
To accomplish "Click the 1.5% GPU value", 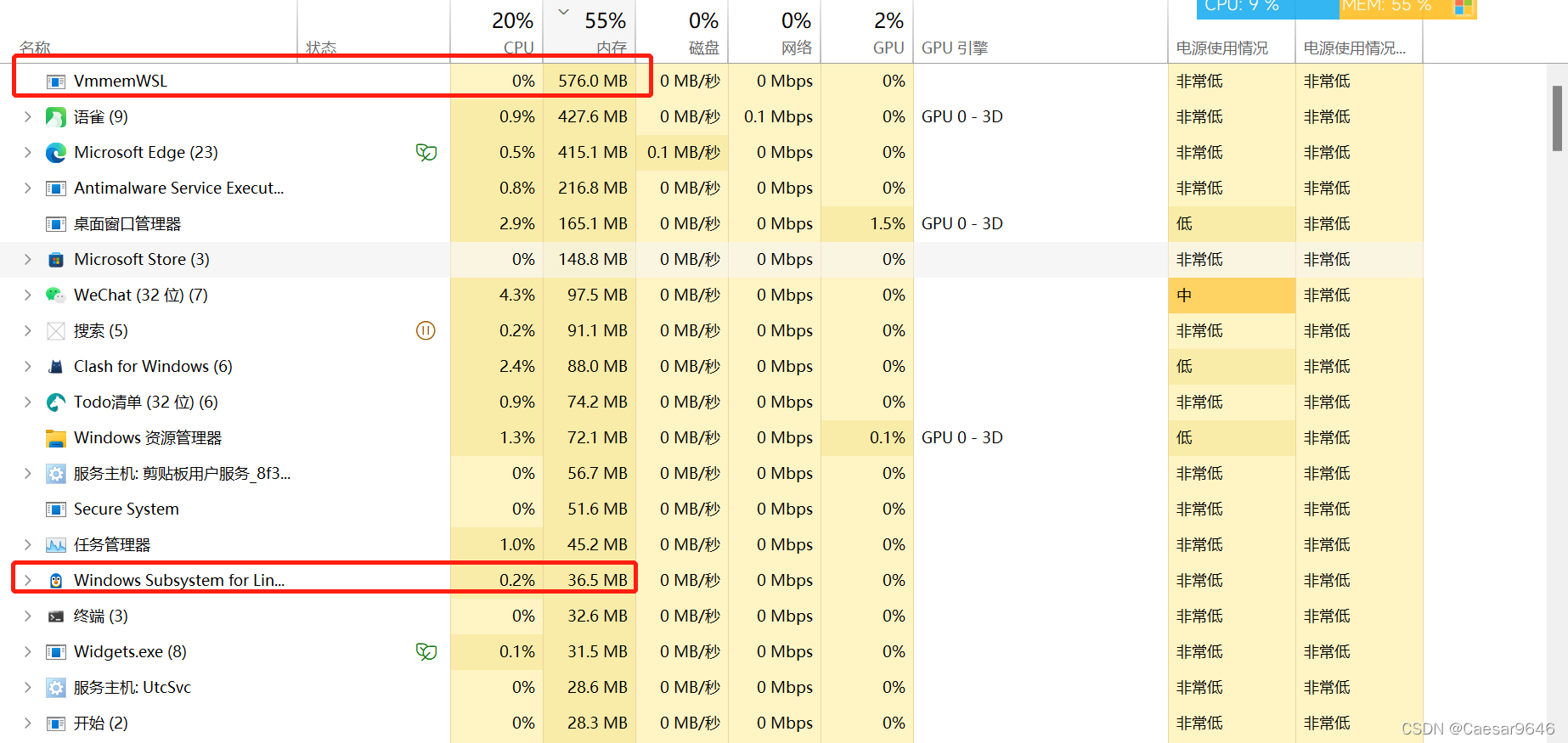I will pyautogui.click(x=888, y=223).
